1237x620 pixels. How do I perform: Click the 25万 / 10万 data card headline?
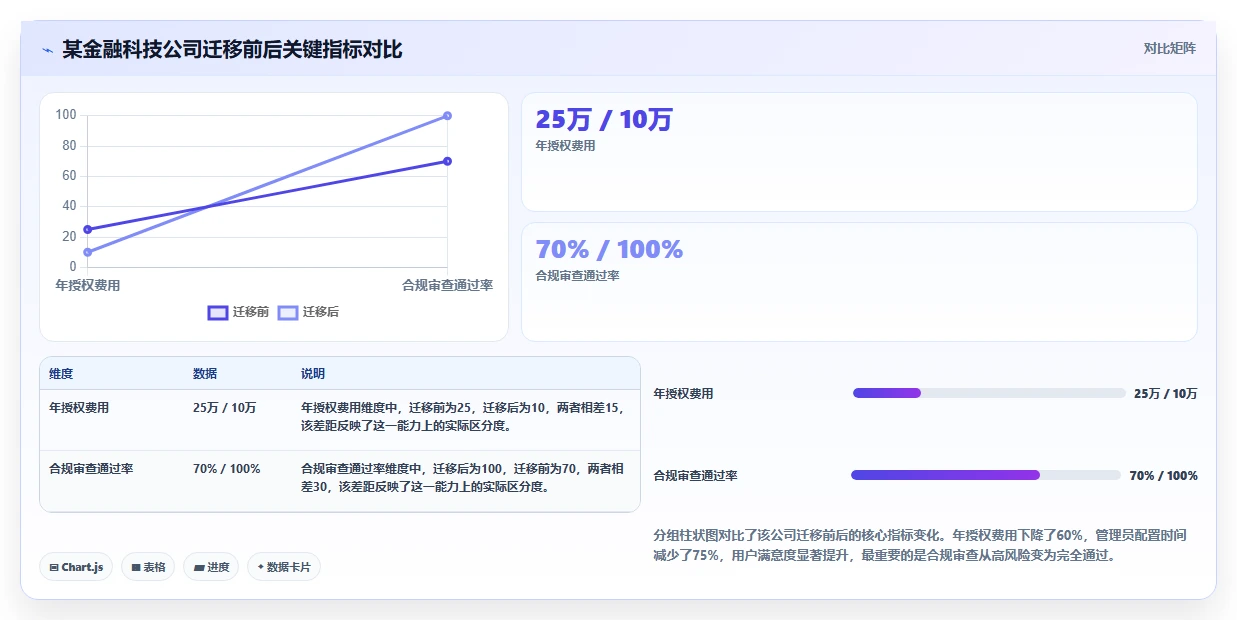coord(604,120)
